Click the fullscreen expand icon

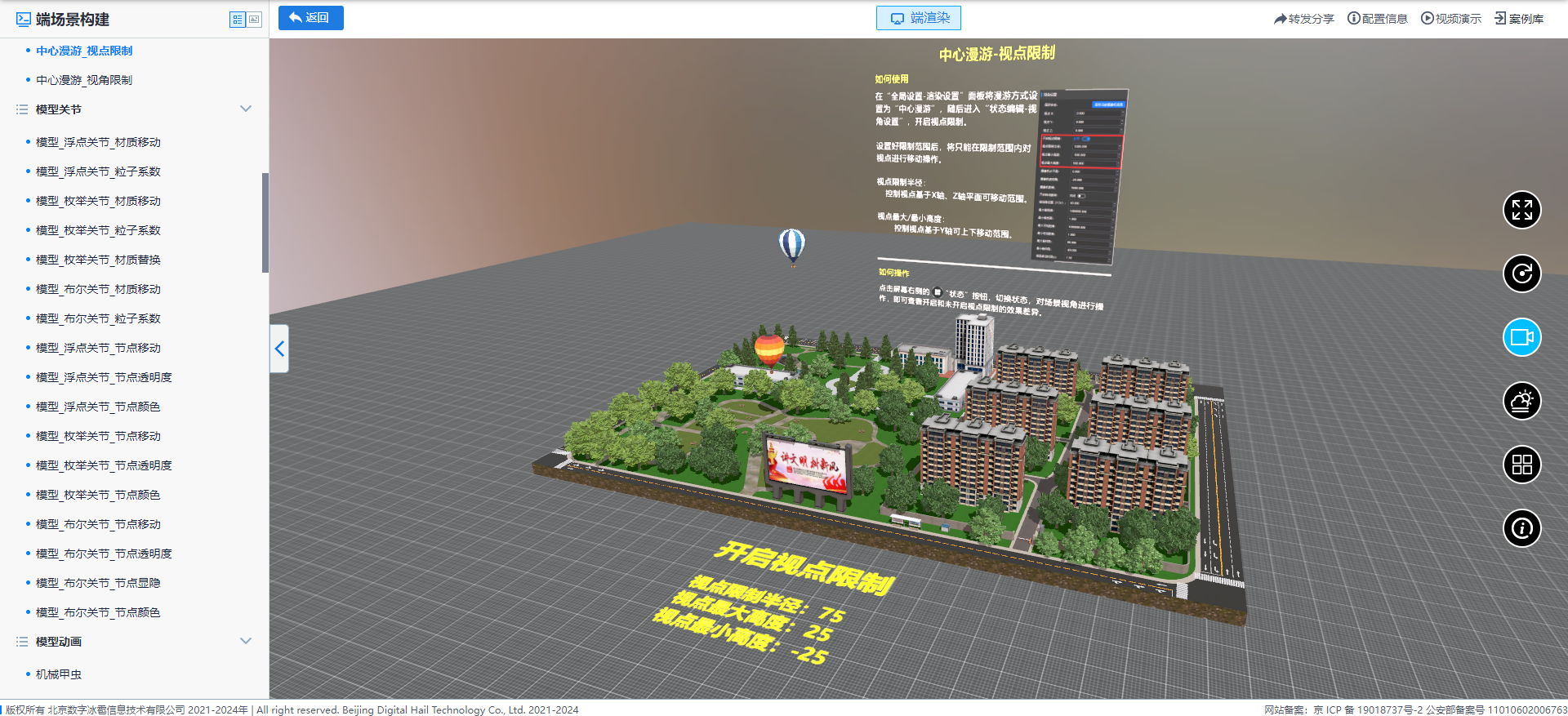pos(1522,210)
